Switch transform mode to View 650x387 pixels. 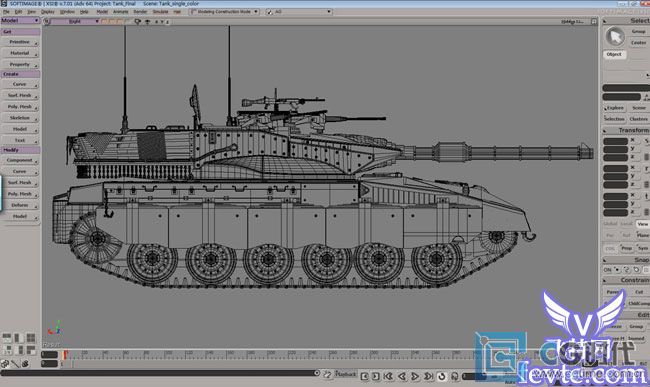(643, 224)
